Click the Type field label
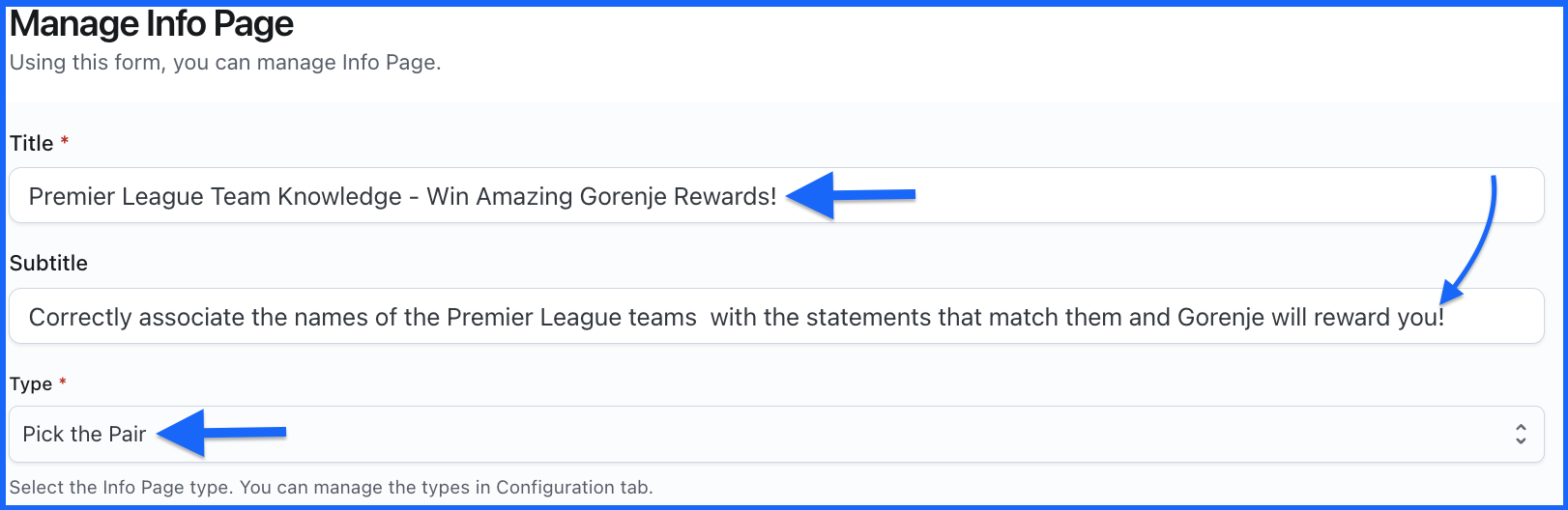The width and height of the screenshot is (1568, 510). point(31,383)
